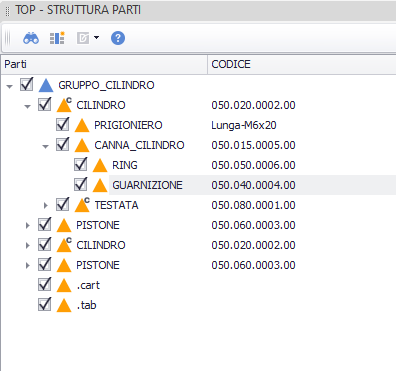Viewport: 396px width, 371px height.
Task: Click the edit properties toolbar icon
Action: click(x=83, y=38)
